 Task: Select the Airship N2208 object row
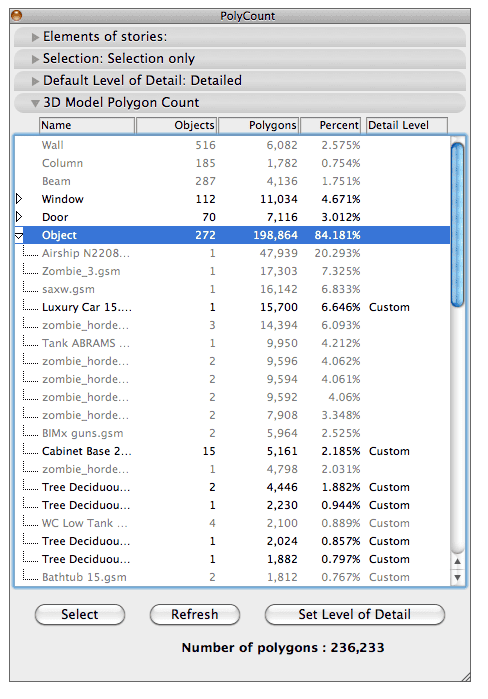coord(232,253)
